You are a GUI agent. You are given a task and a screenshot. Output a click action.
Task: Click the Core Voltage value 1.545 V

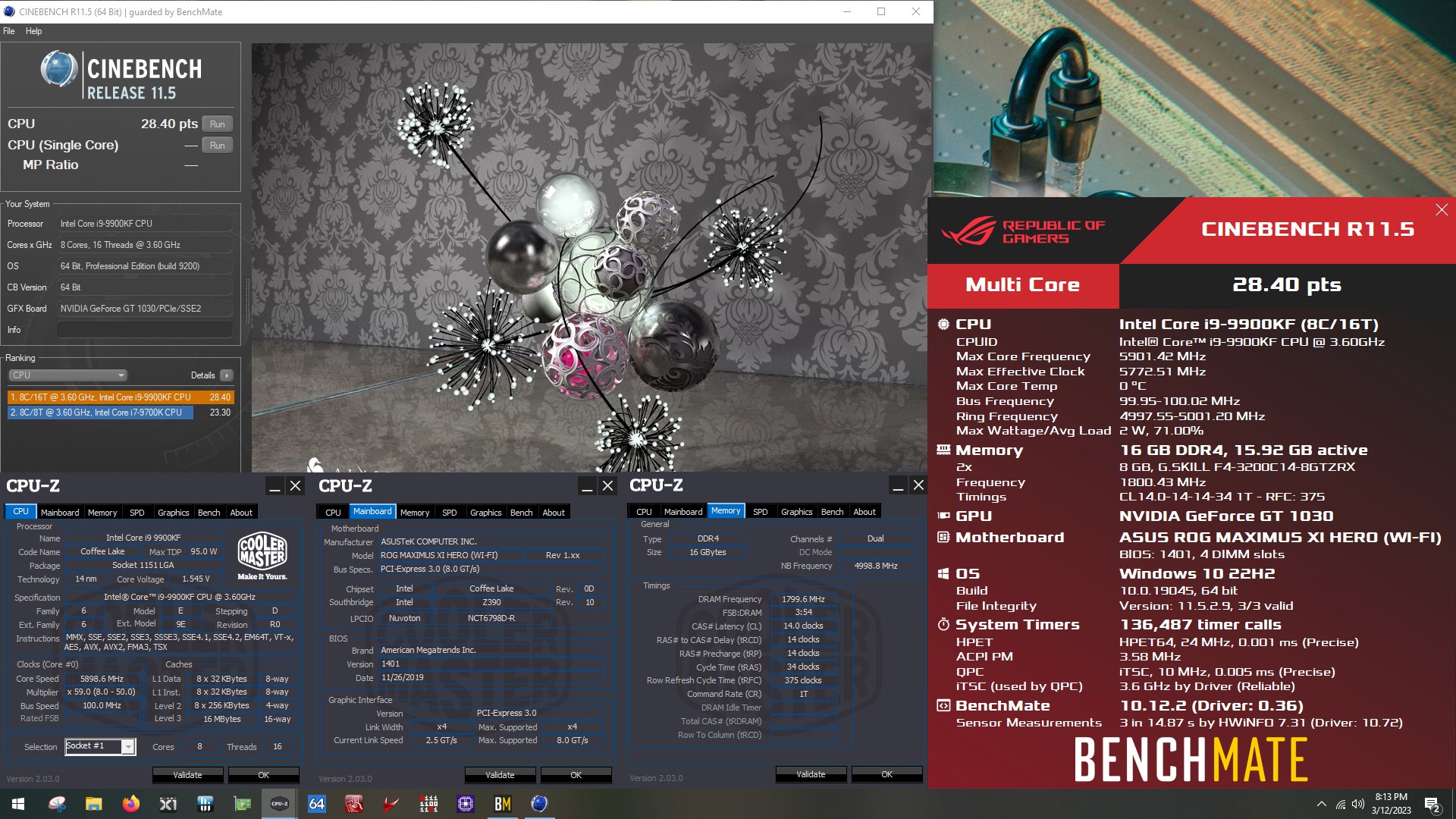click(196, 579)
